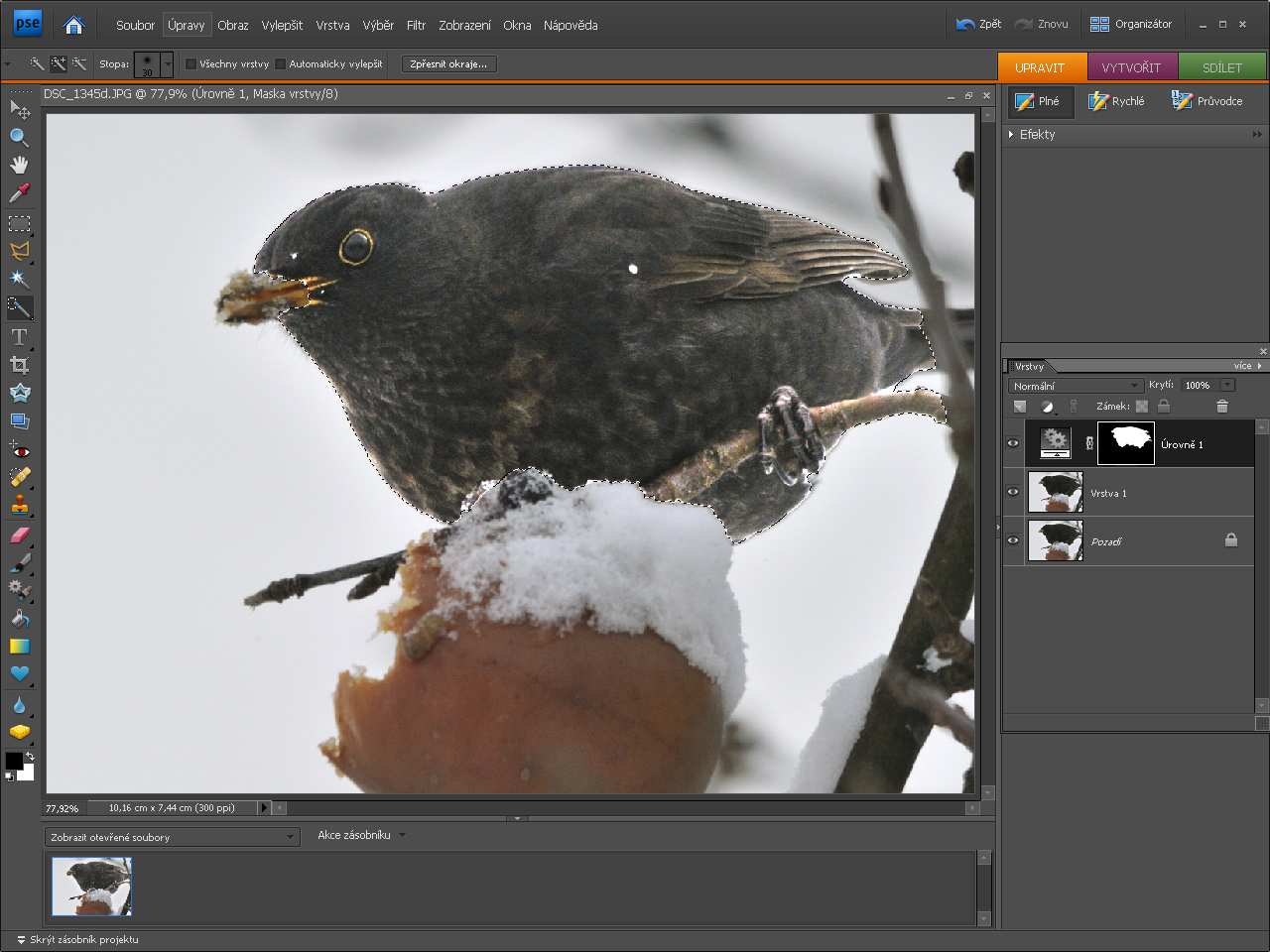Click the foreground color swatch
Viewport: 1270px width, 952px height.
[13, 761]
